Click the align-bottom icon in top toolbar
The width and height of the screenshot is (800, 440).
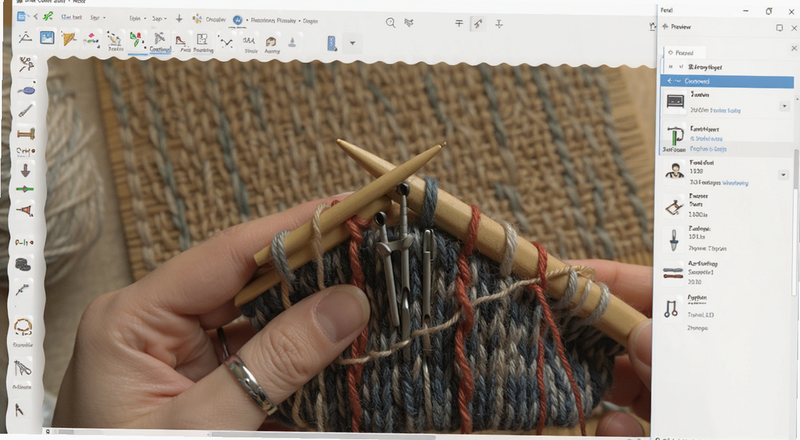(499, 23)
